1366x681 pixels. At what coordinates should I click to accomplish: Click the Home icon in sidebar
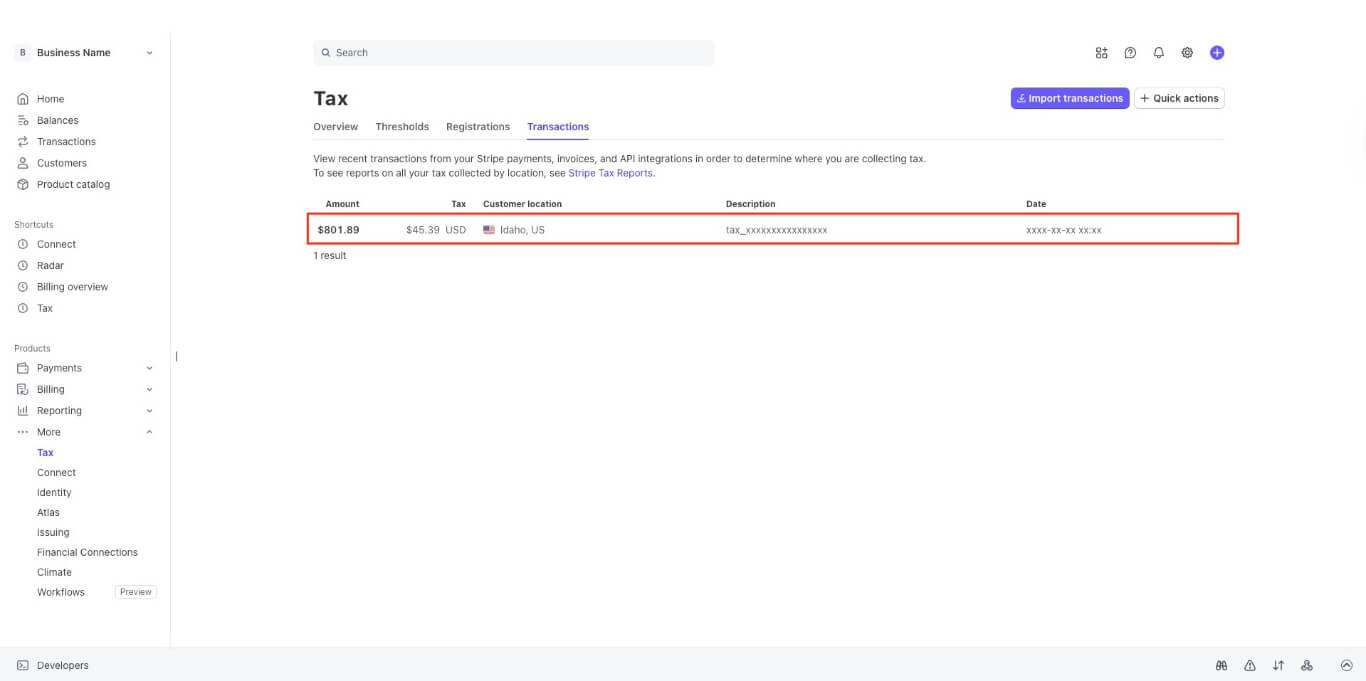pyautogui.click(x=23, y=99)
